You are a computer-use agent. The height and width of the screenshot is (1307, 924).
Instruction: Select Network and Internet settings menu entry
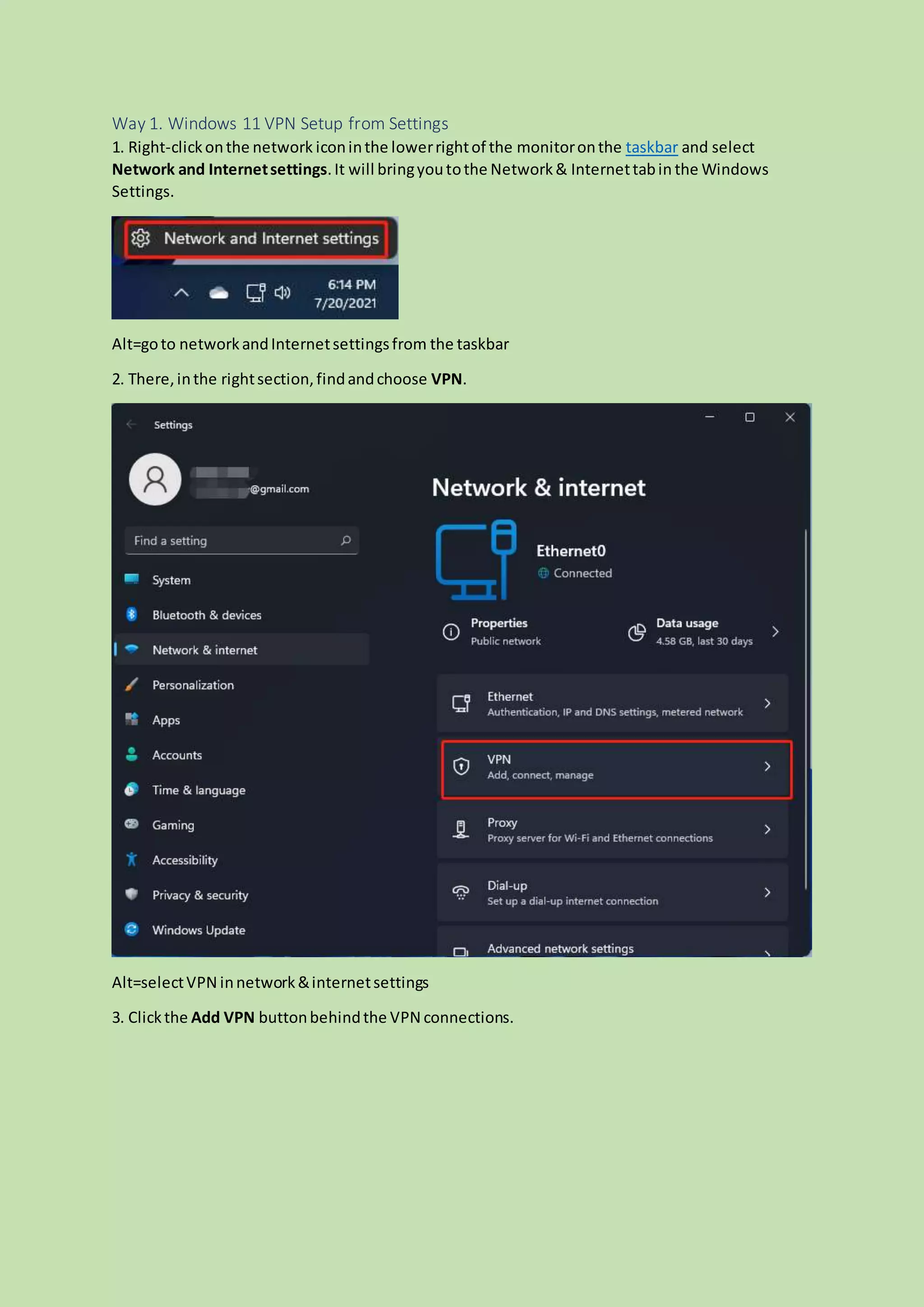[256, 239]
